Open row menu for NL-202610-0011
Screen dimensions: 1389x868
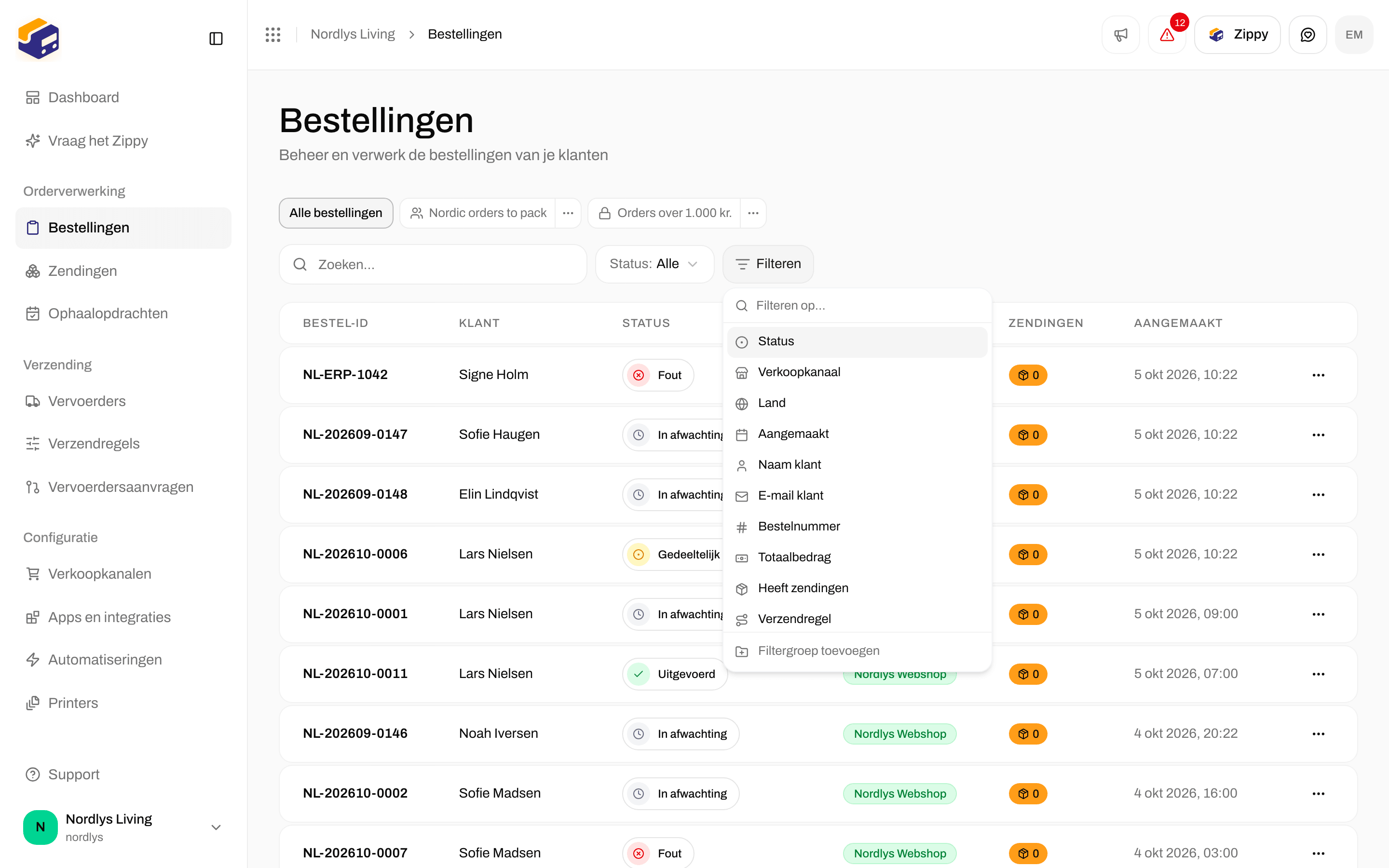[1318, 674]
